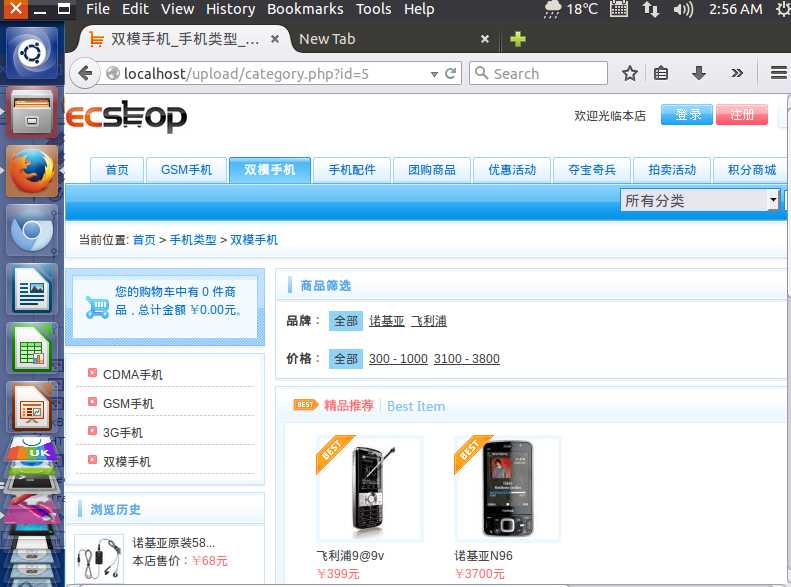
Task: Open 手机类型 in the breadcrumb
Action: click(x=193, y=240)
